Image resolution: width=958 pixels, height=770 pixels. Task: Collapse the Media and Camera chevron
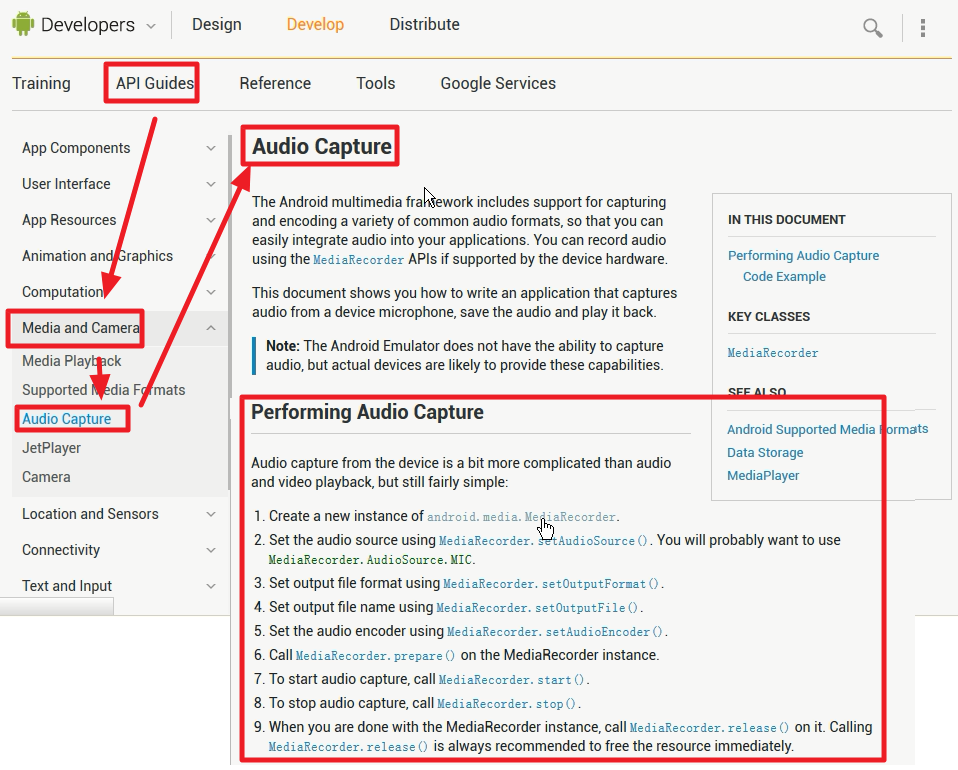point(211,328)
